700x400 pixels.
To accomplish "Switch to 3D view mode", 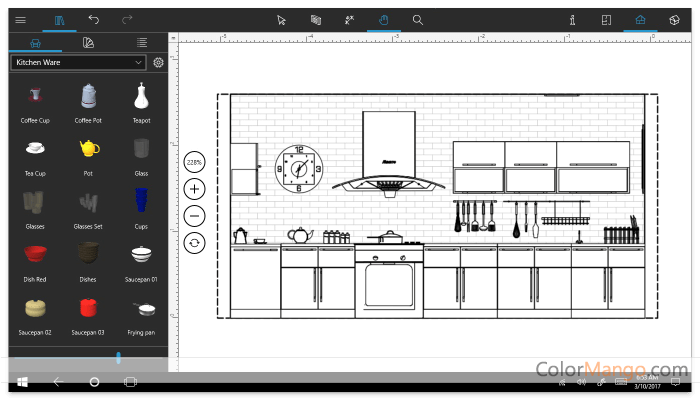I will (x=674, y=19).
